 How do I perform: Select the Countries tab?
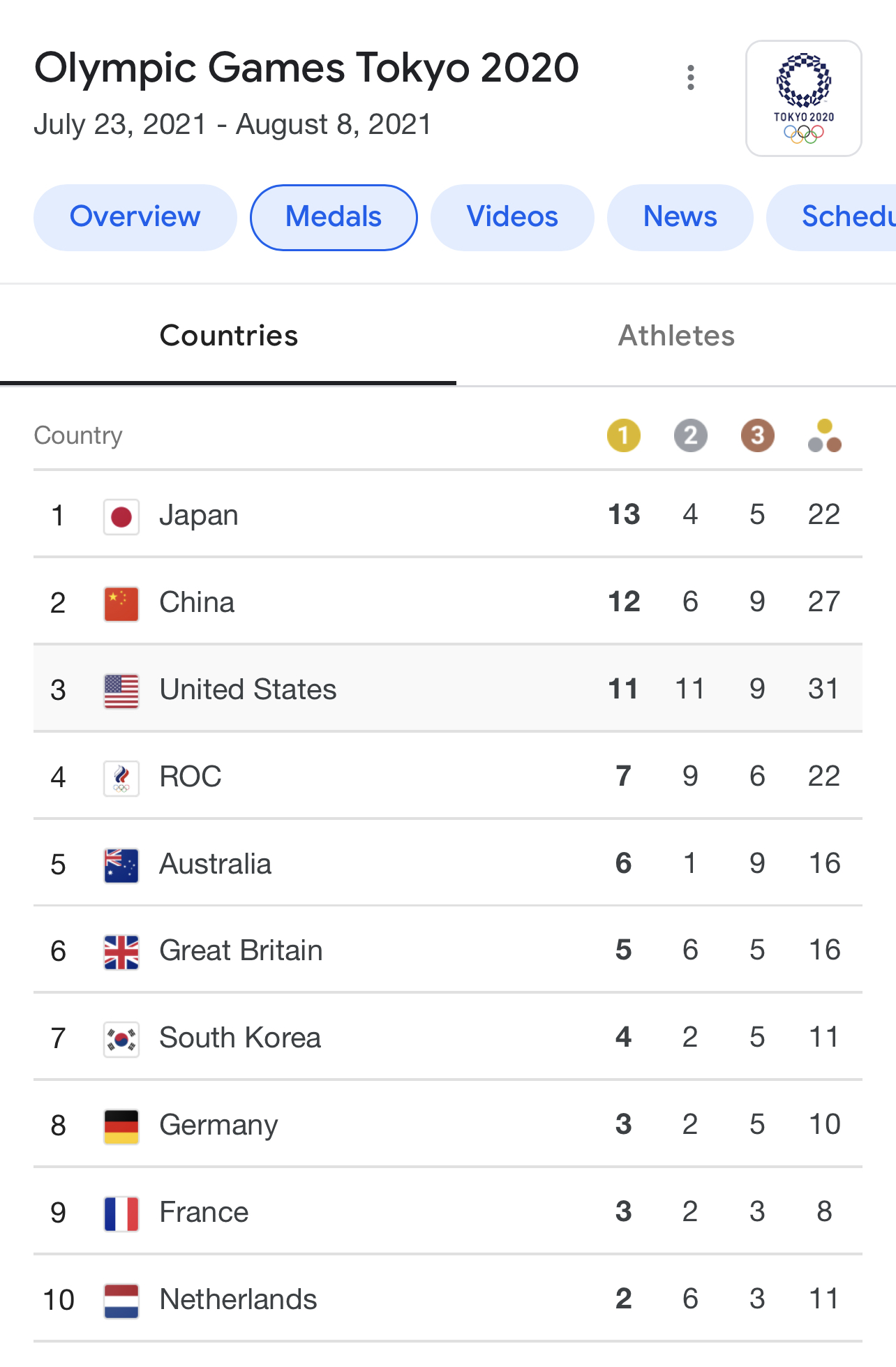[228, 336]
